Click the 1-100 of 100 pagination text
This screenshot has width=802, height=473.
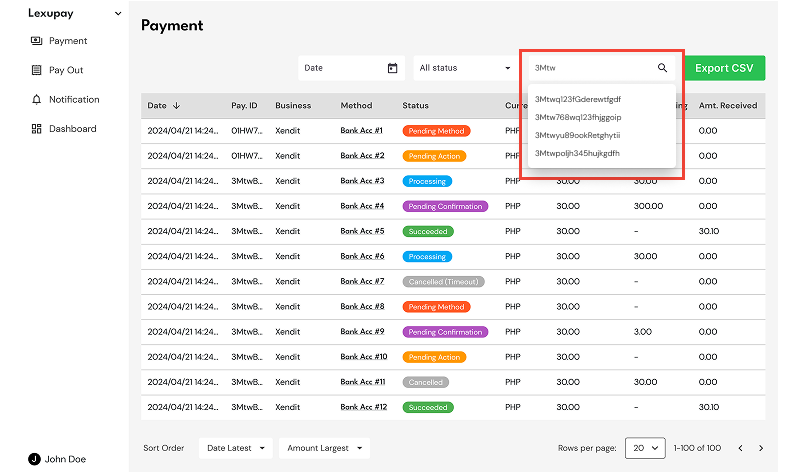697,448
